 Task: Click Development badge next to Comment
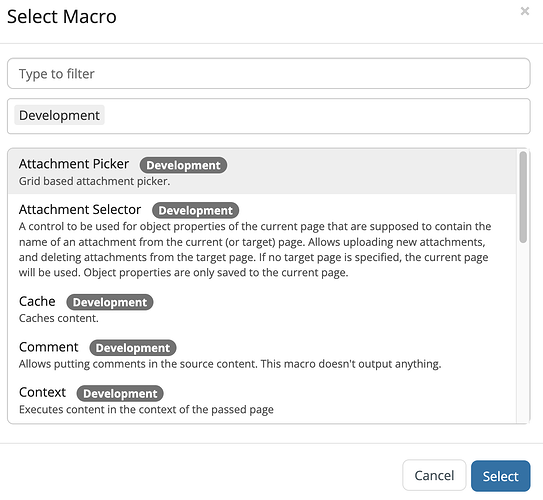133,348
